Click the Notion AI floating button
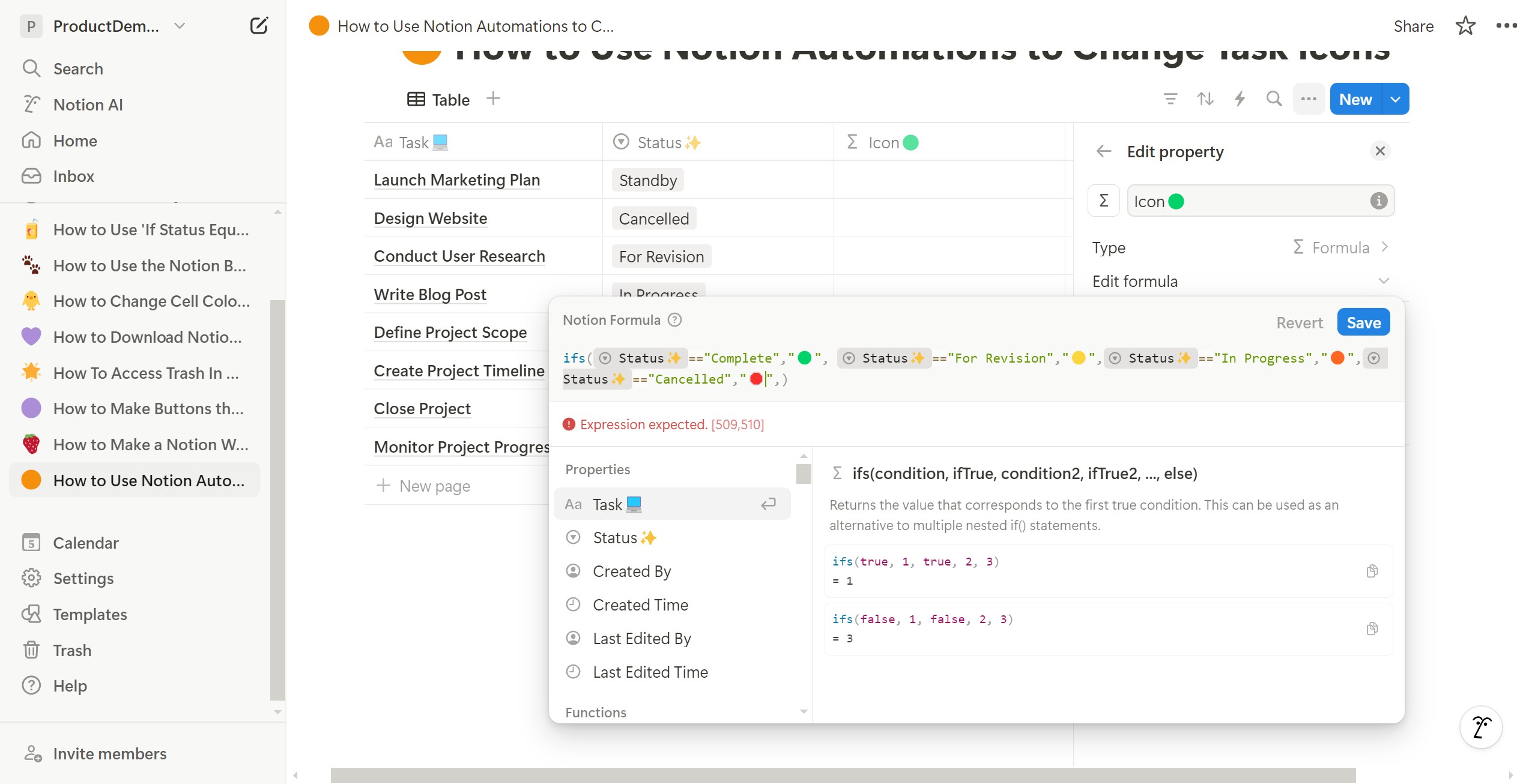Image resolution: width=1538 pixels, height=784 pixels. coord(1481,727)
